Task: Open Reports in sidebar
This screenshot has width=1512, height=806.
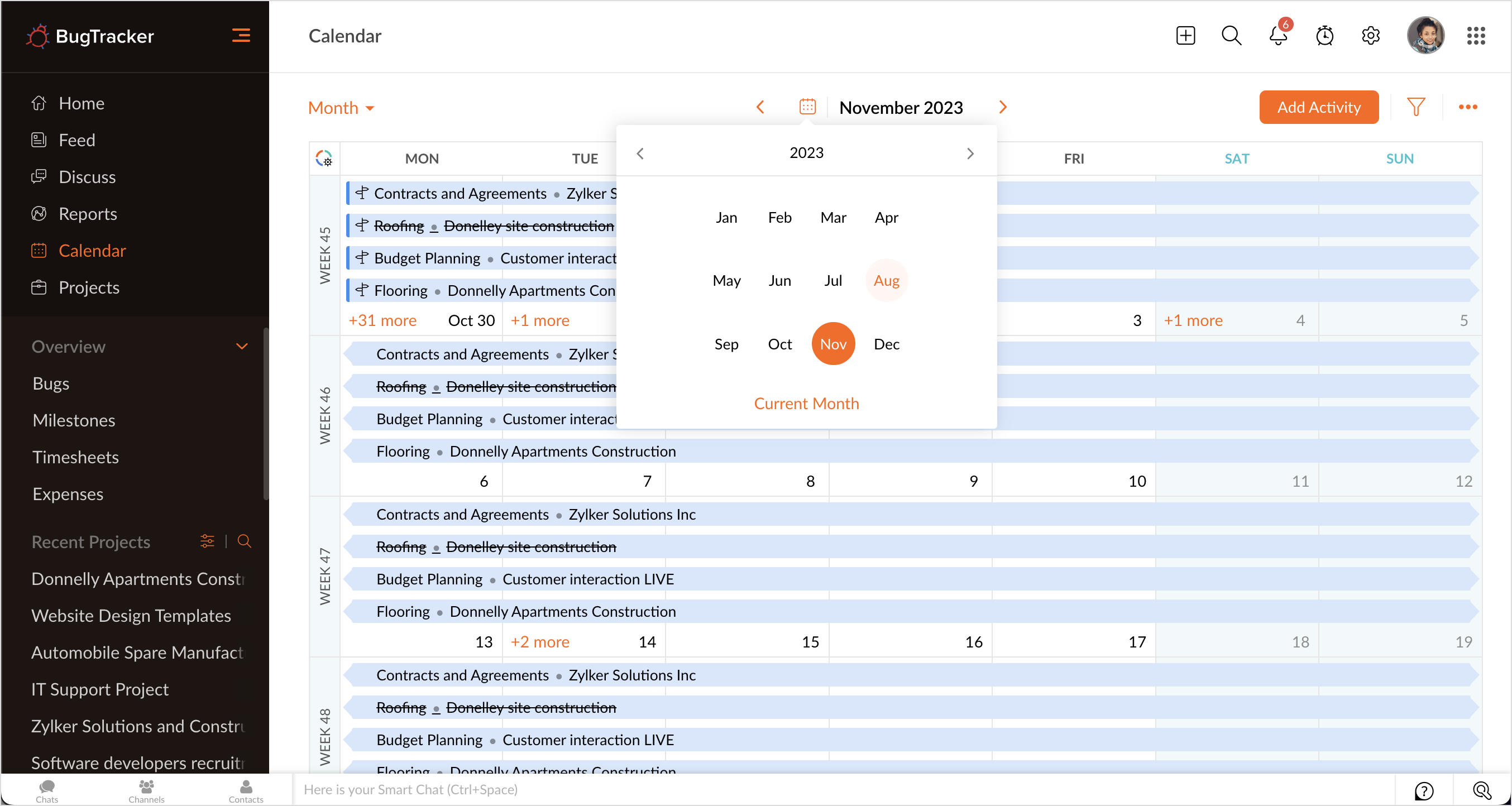Action: pos(88,214)
